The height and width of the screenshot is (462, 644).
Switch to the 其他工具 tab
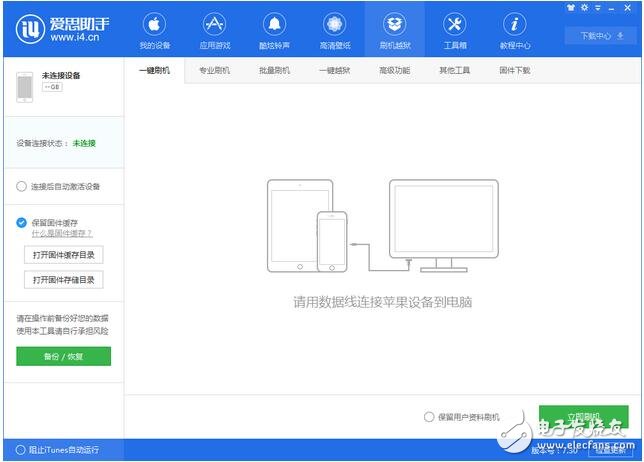tap(455, 70)
